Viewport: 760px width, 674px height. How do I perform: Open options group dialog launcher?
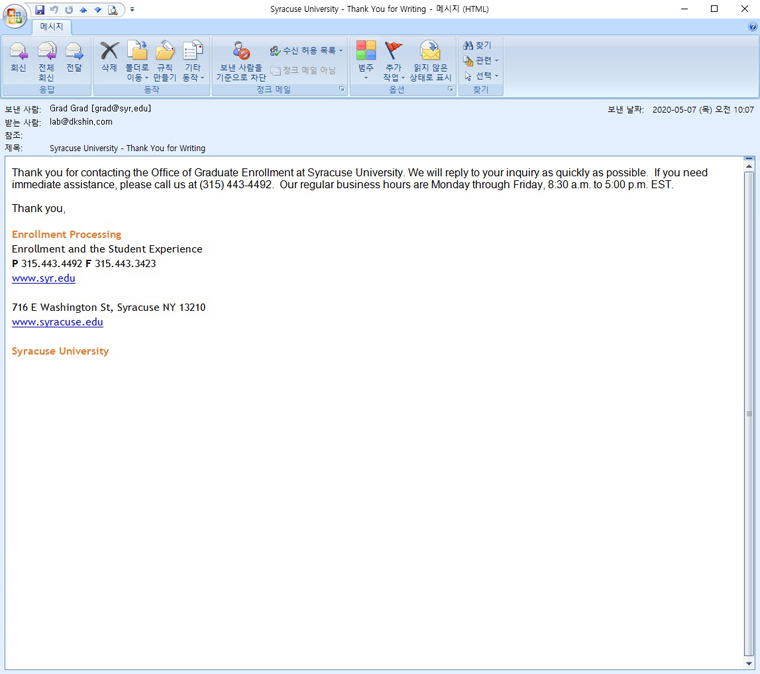(x=450, y=89)
